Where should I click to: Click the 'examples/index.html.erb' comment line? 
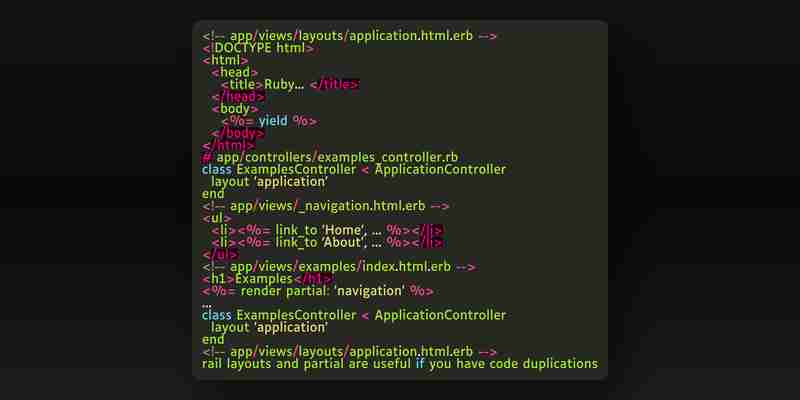(339, 267)
